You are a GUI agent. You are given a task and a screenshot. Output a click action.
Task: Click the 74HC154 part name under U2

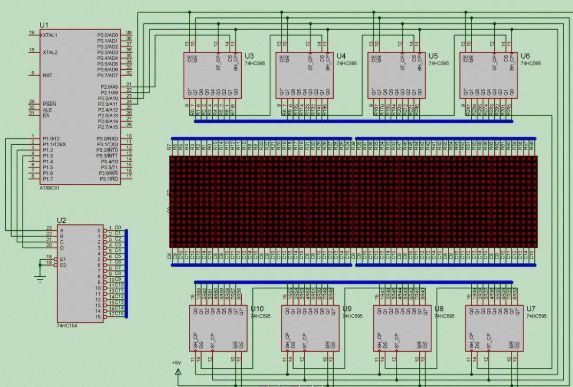click(x=67, y=326)
